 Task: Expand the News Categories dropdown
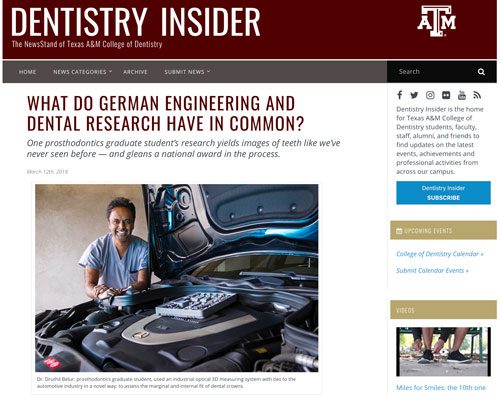pos(82,72)
